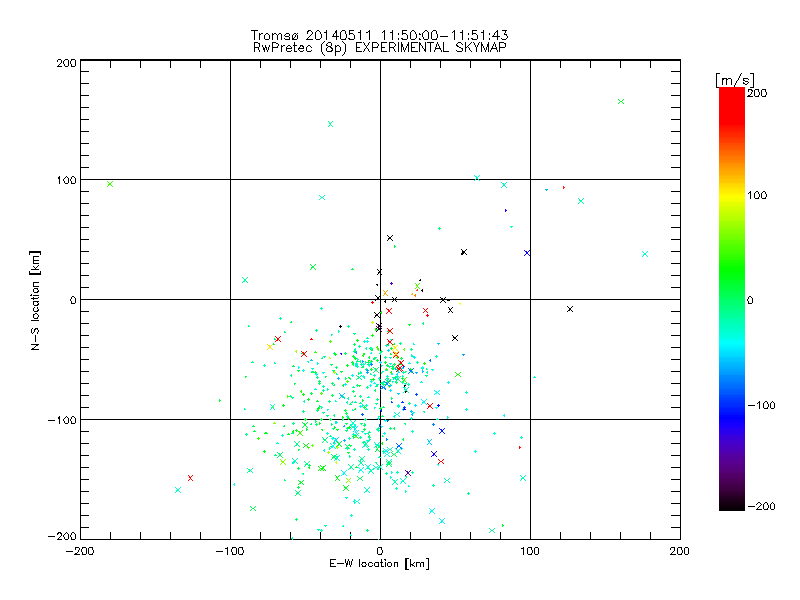800x600 pixels.
Task: Click the N-S axis '200' tick label
Action: coord(66,63)
